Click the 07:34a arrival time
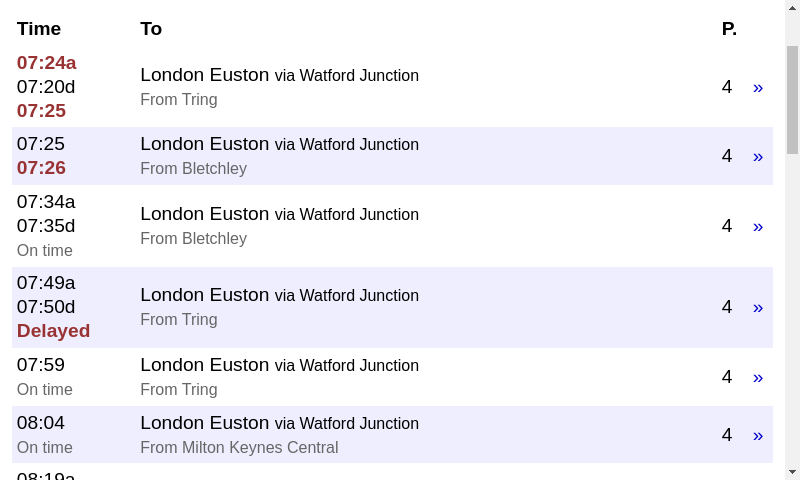 46,202
